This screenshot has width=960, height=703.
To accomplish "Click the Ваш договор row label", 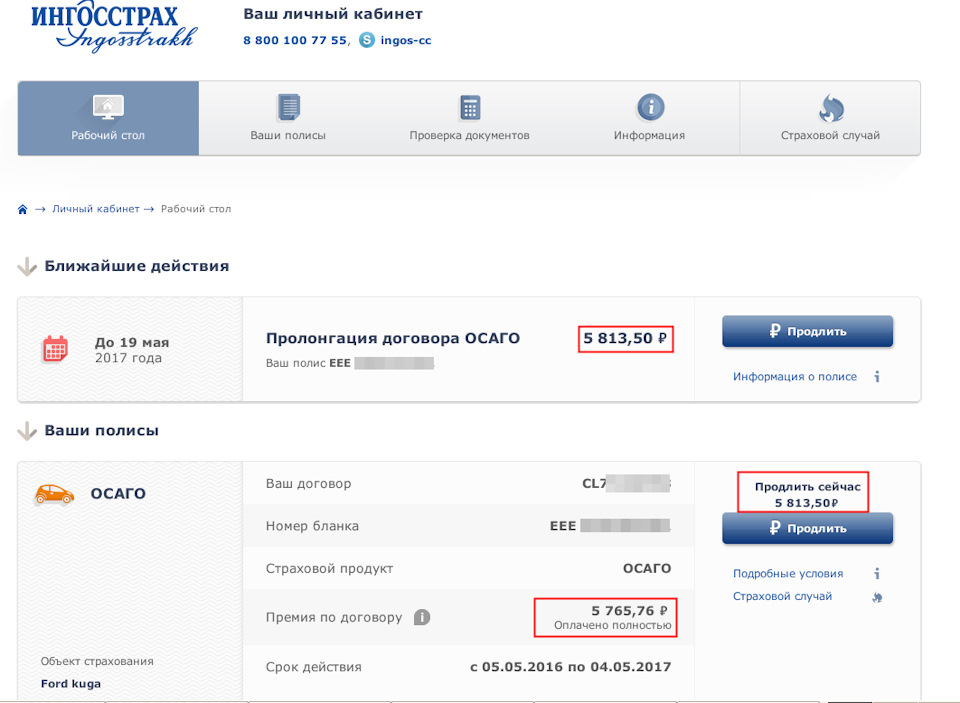I will tap(309, 483).
